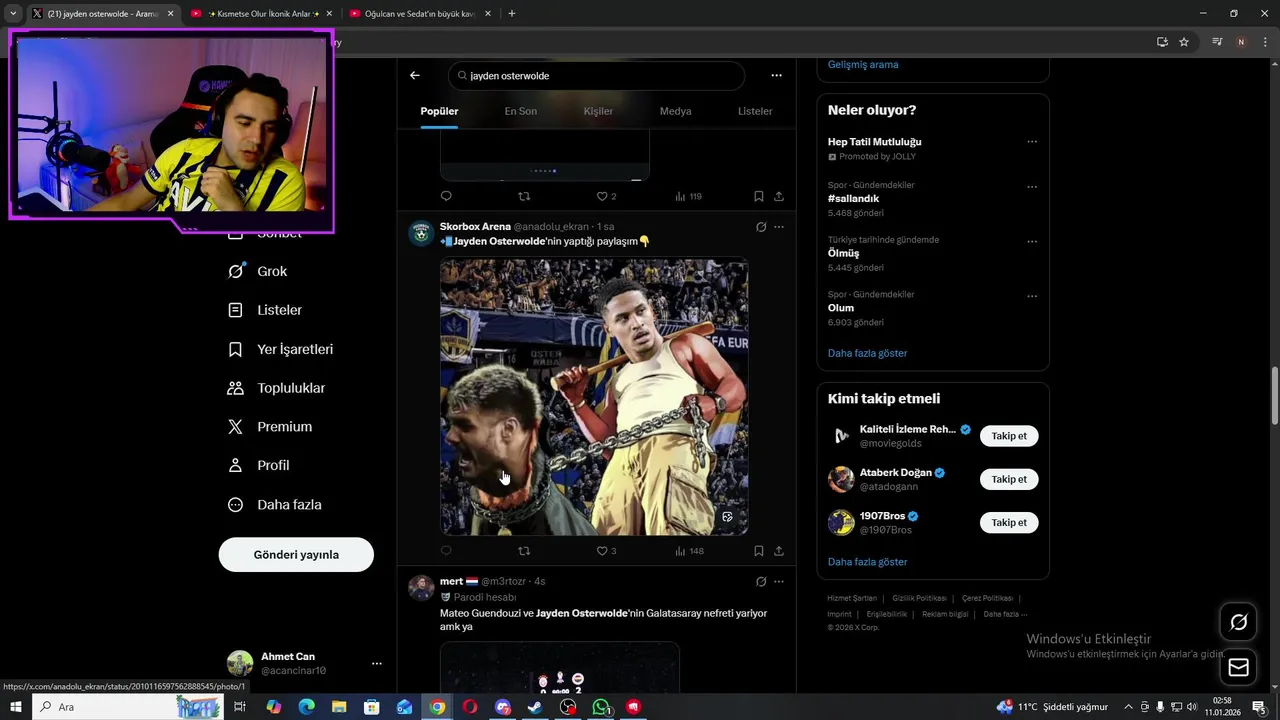Ask Grok about Skorbox Arena post
1280x720 pixels.
761,227
